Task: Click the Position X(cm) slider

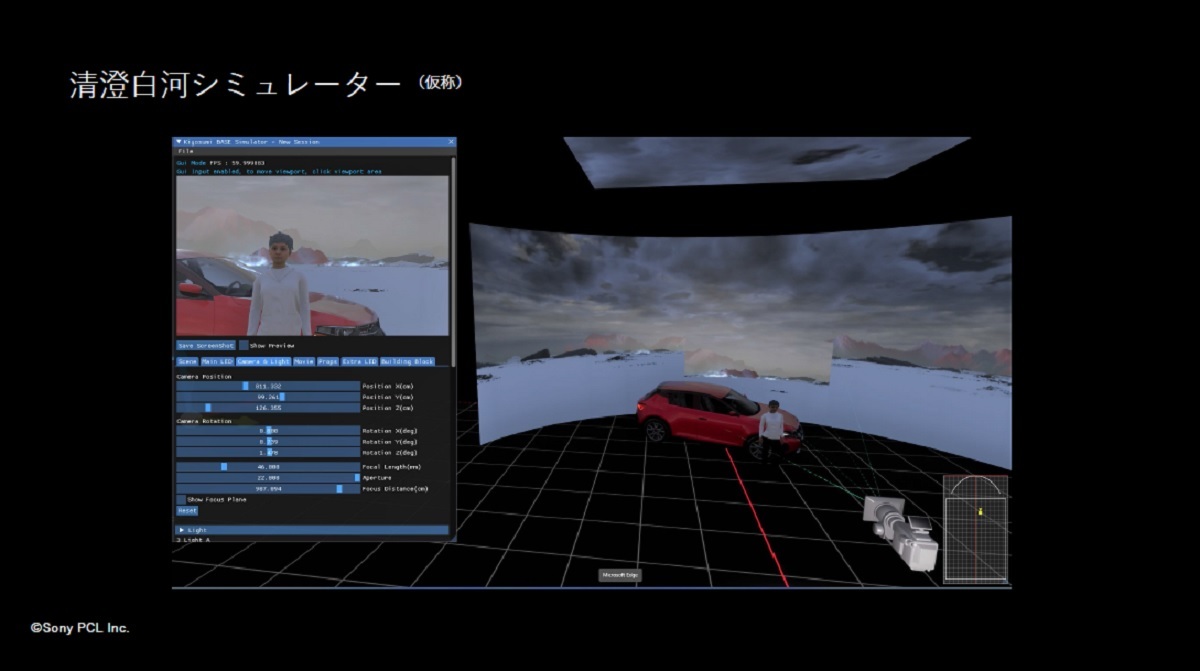Action: [267, 385]
